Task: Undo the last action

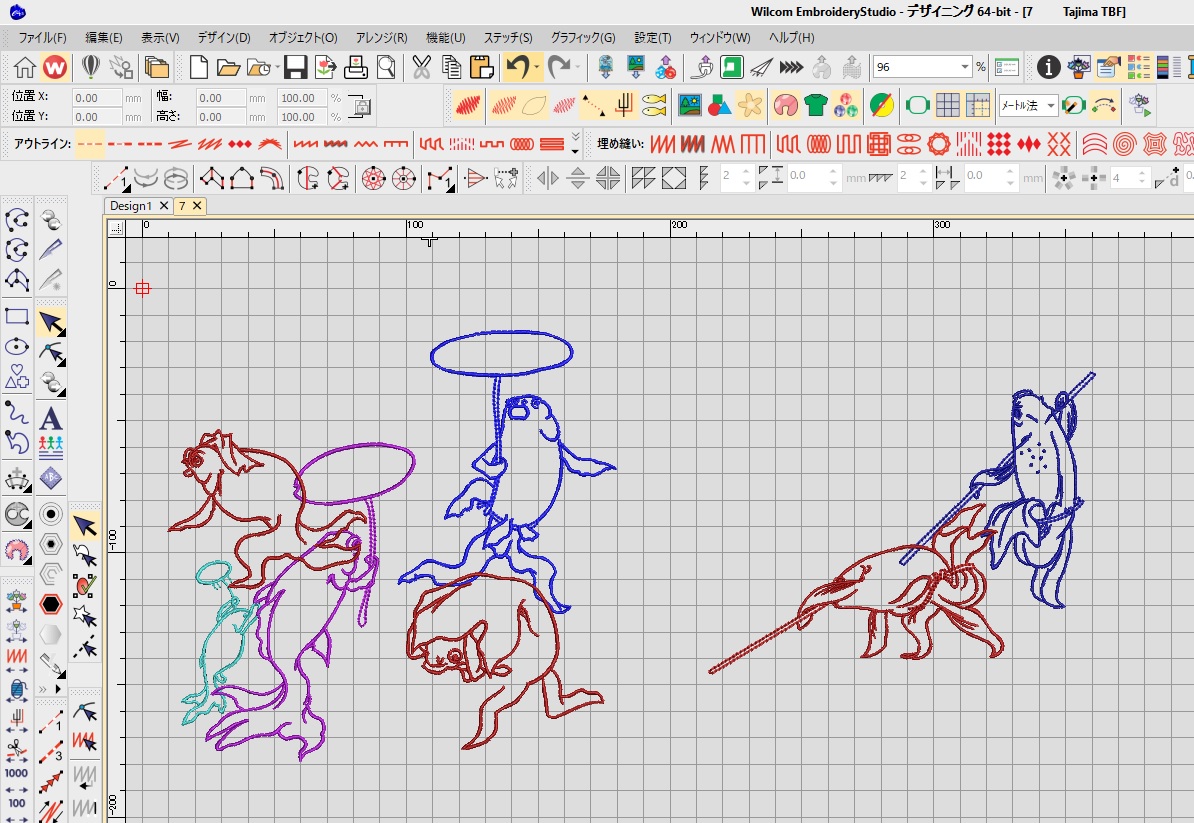Action: point(518,68)
